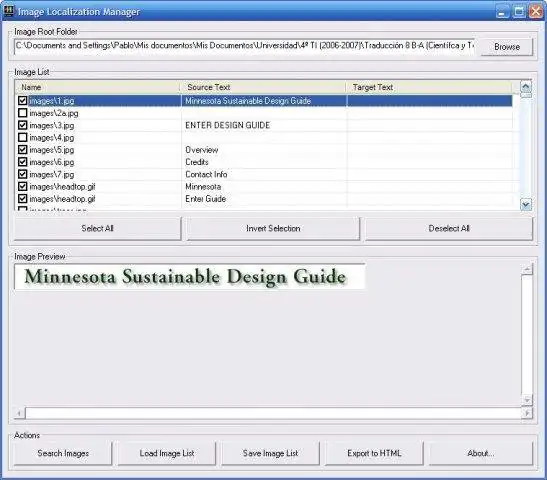Click the Save Image List button
The image size is (547, 480).
270,453
